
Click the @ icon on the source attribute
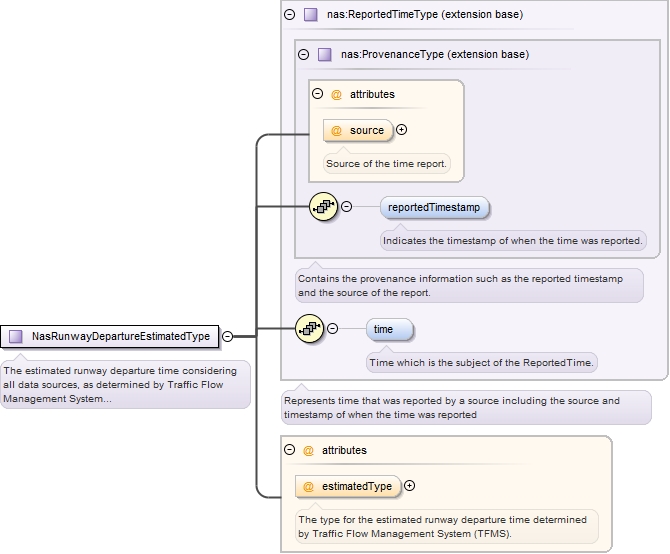337,130
